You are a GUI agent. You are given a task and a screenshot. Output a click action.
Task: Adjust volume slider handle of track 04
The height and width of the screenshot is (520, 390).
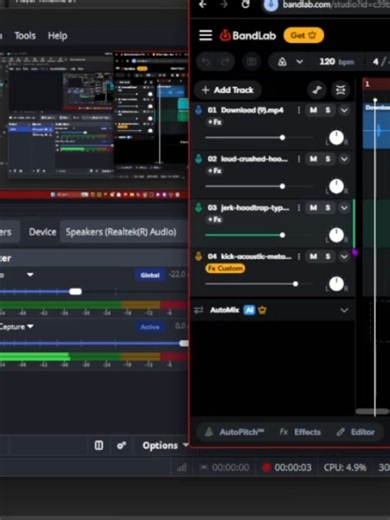tap(295, 284)
